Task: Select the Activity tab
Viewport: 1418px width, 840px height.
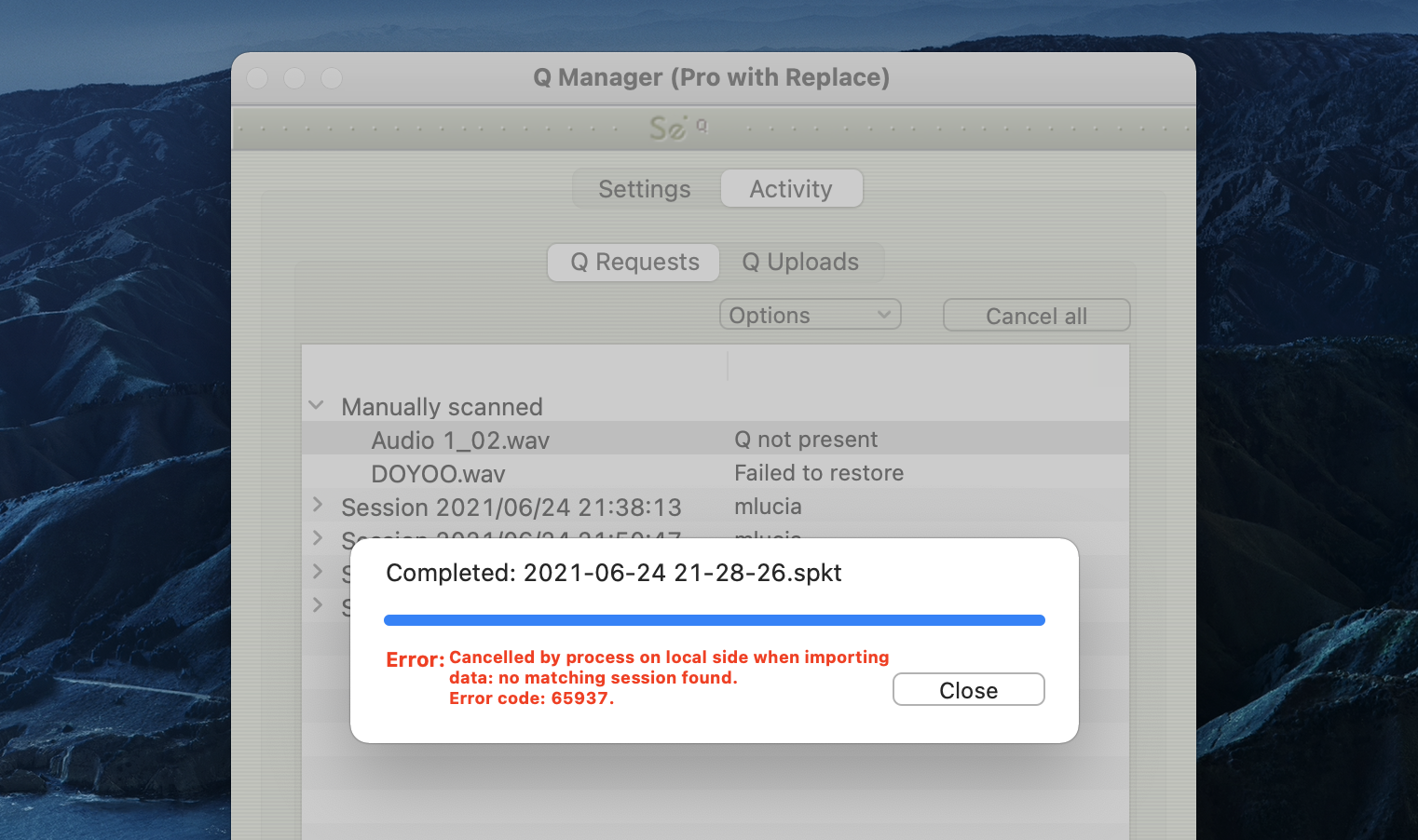Action: click(x=791, y=189)
